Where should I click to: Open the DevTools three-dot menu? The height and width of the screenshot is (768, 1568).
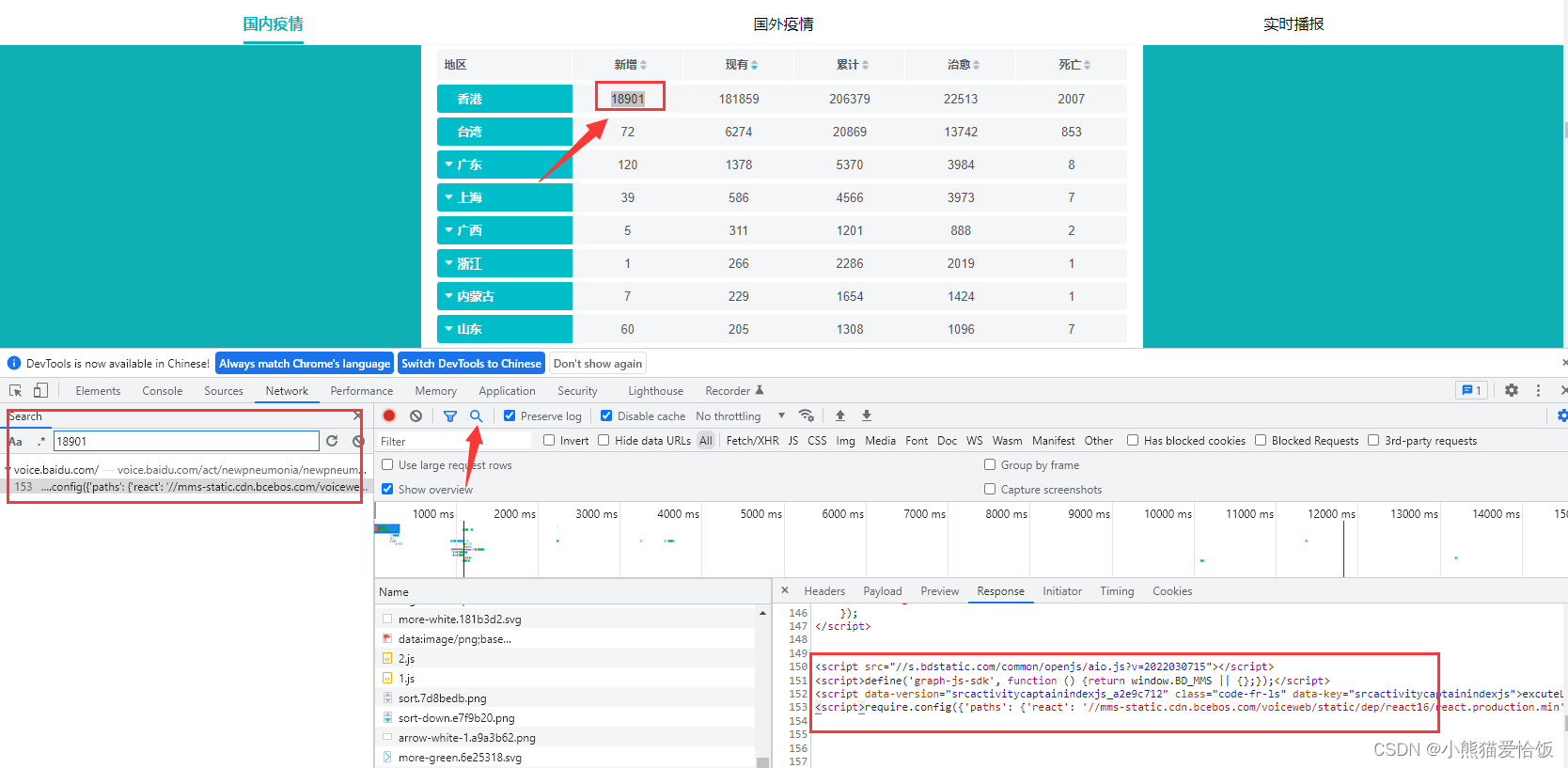pyautogui.click(x=1538, y=390)
